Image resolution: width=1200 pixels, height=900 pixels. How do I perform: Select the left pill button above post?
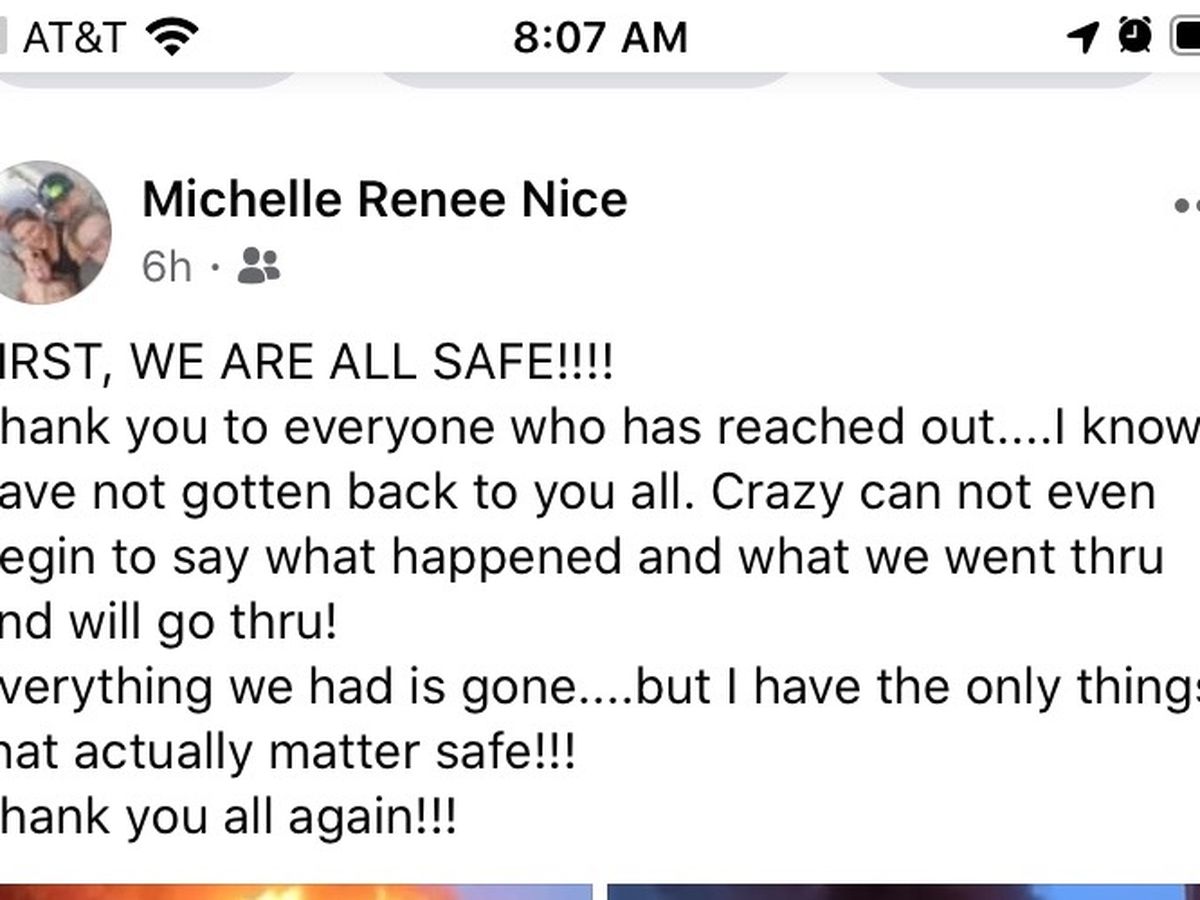point(150,80)
